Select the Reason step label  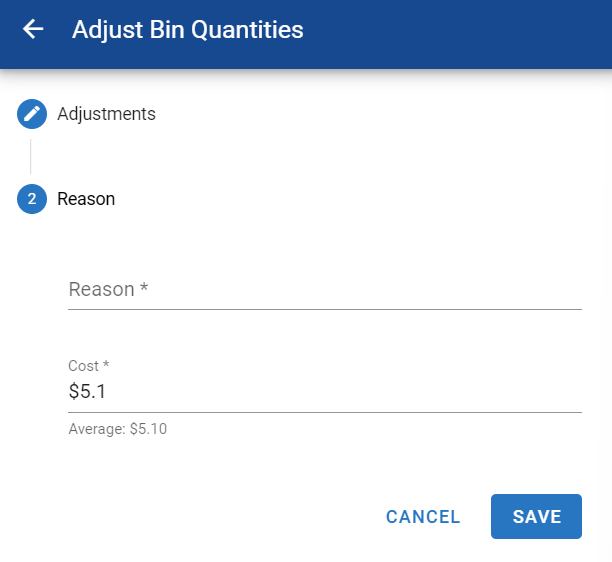[86, 199]
